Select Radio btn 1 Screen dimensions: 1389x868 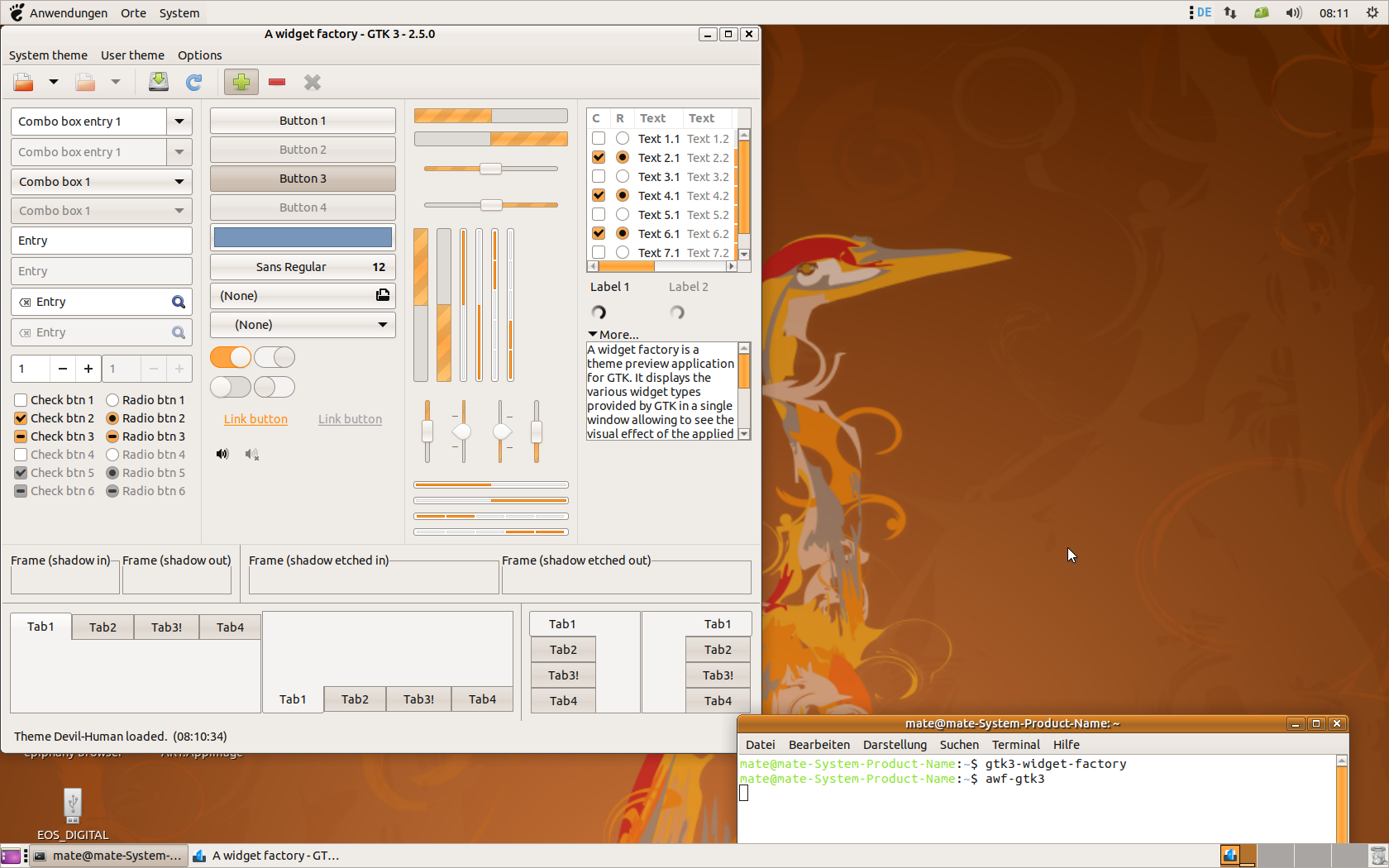pyautogui.click(x=112, y=400)
